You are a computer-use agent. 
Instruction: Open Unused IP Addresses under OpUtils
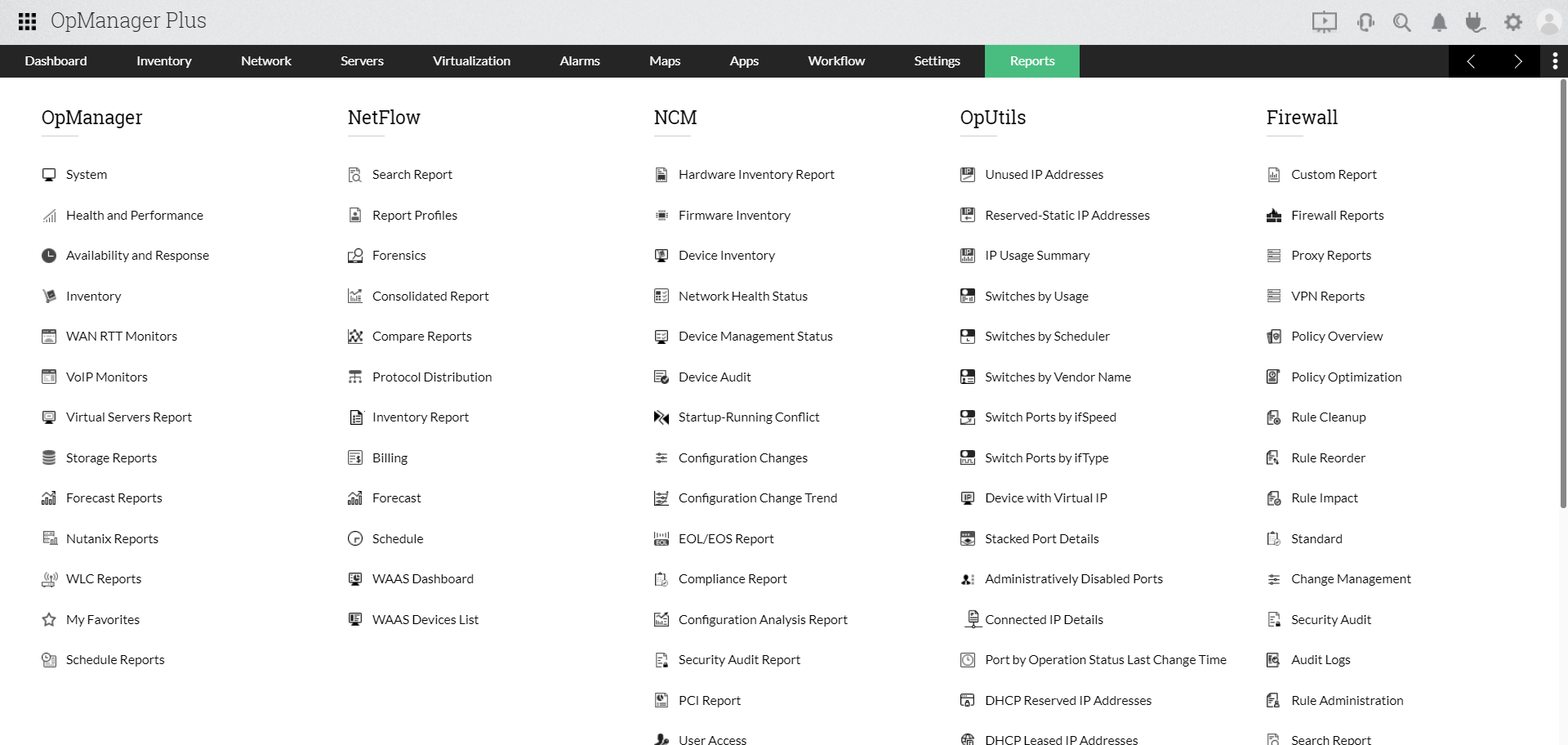tap(1045, 174)
